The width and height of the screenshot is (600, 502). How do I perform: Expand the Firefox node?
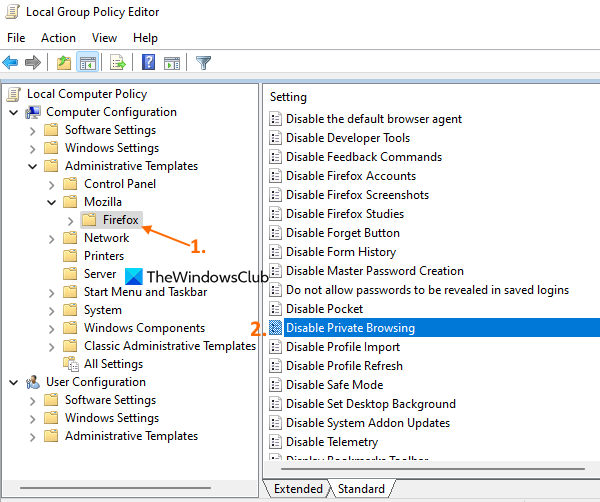(x=70, y=221)
